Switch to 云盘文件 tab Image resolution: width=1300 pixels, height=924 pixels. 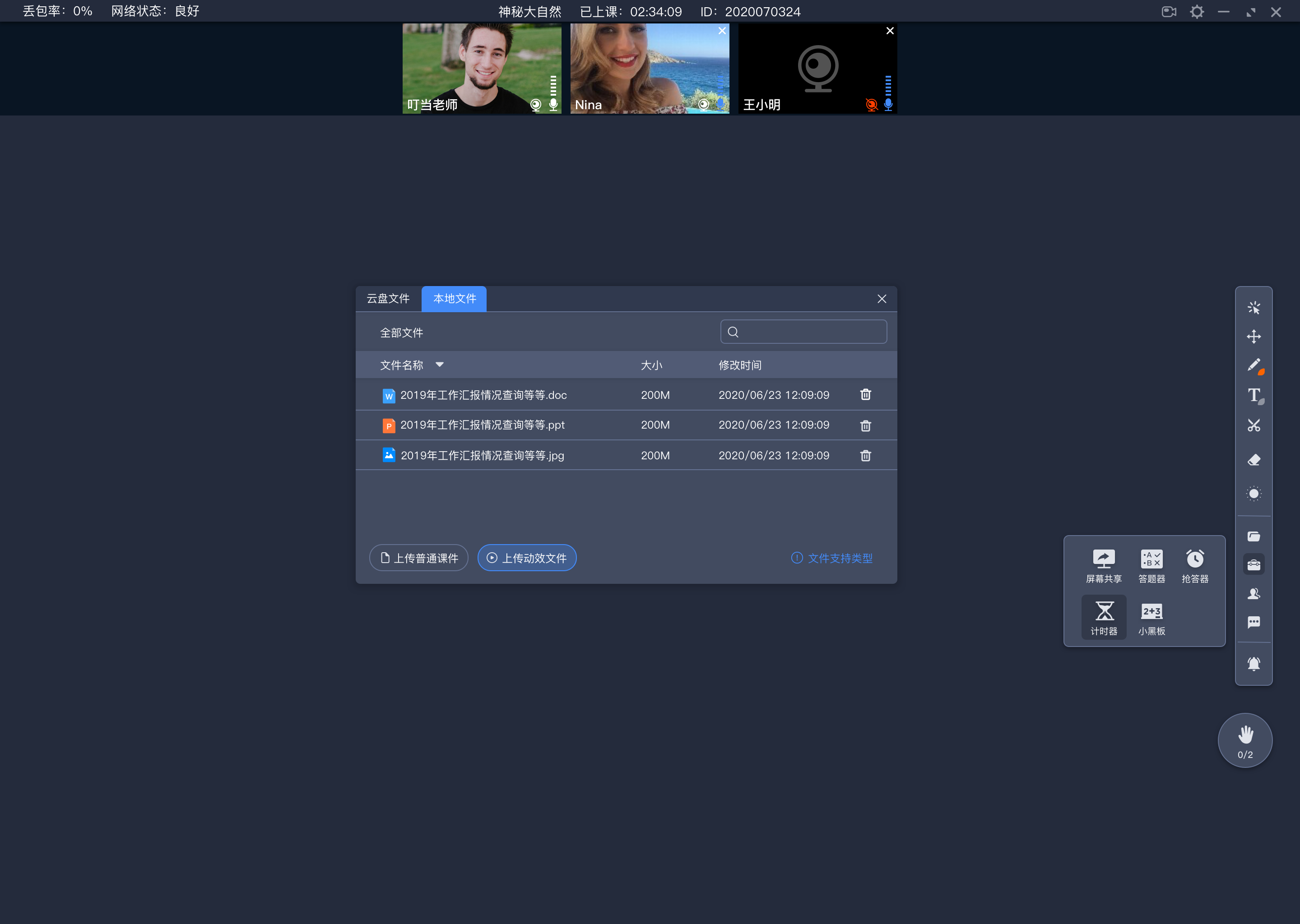tap(389, 298)
